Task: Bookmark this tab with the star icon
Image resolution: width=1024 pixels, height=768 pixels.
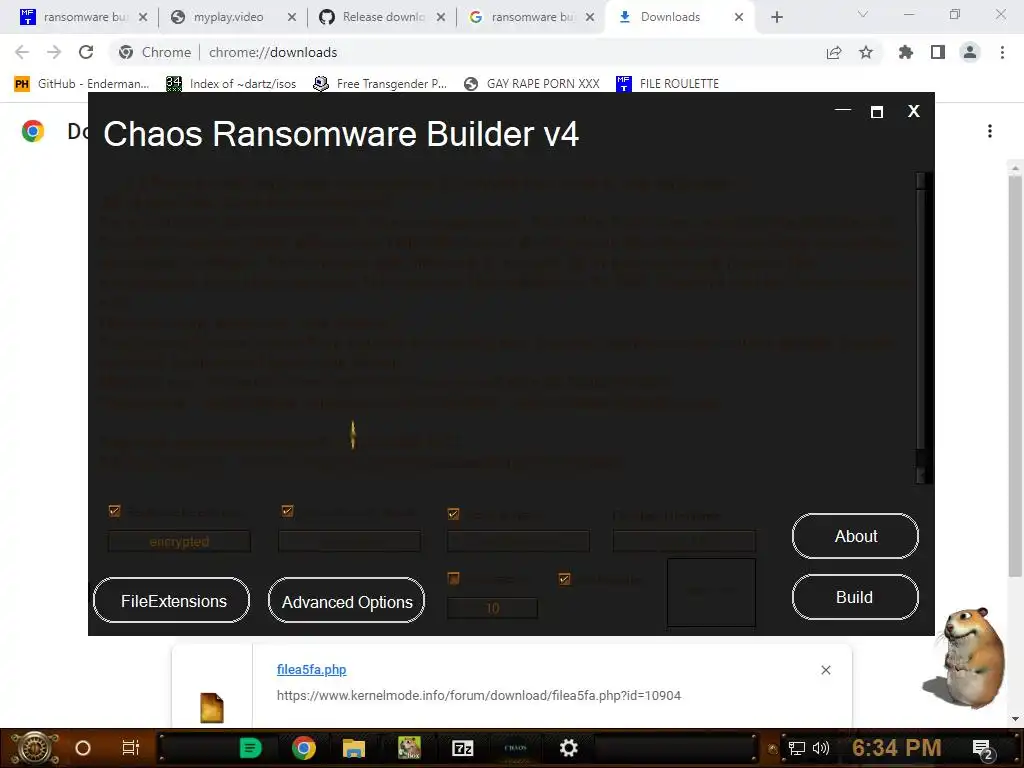Action: click(x=866, y=52)
